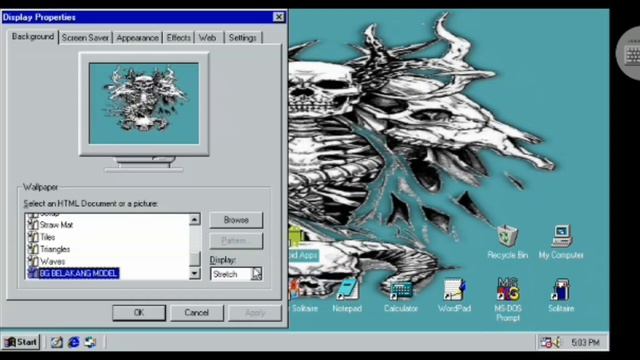Click the tray icon left of the speaker

(545, 342)
